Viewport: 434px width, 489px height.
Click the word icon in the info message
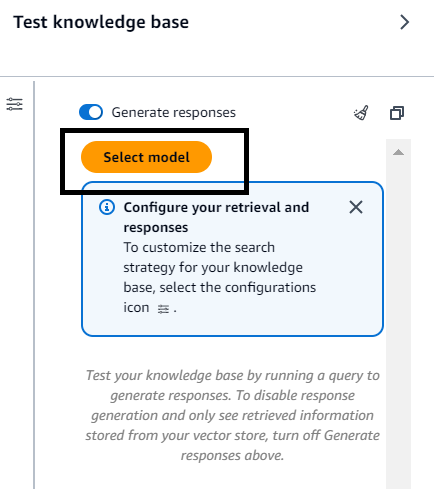coord(136,307)
